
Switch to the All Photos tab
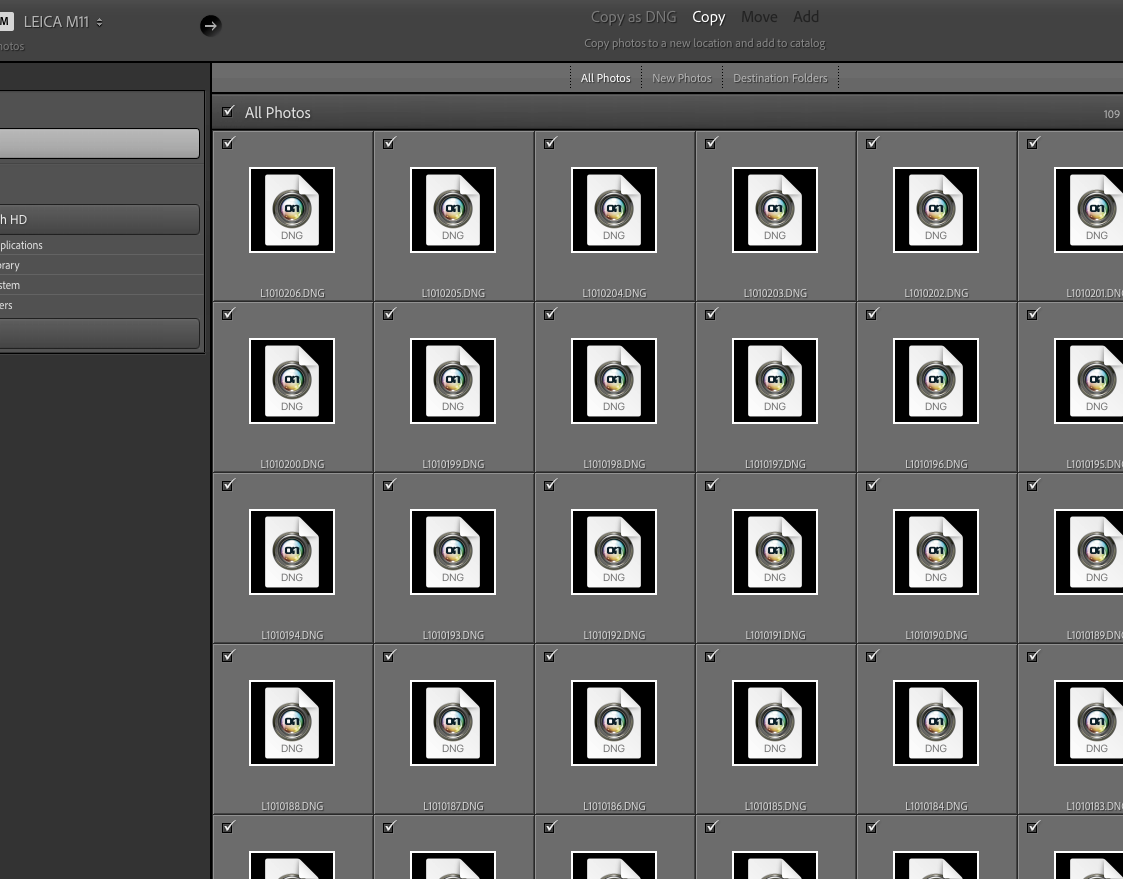click(x=605, y=78)
